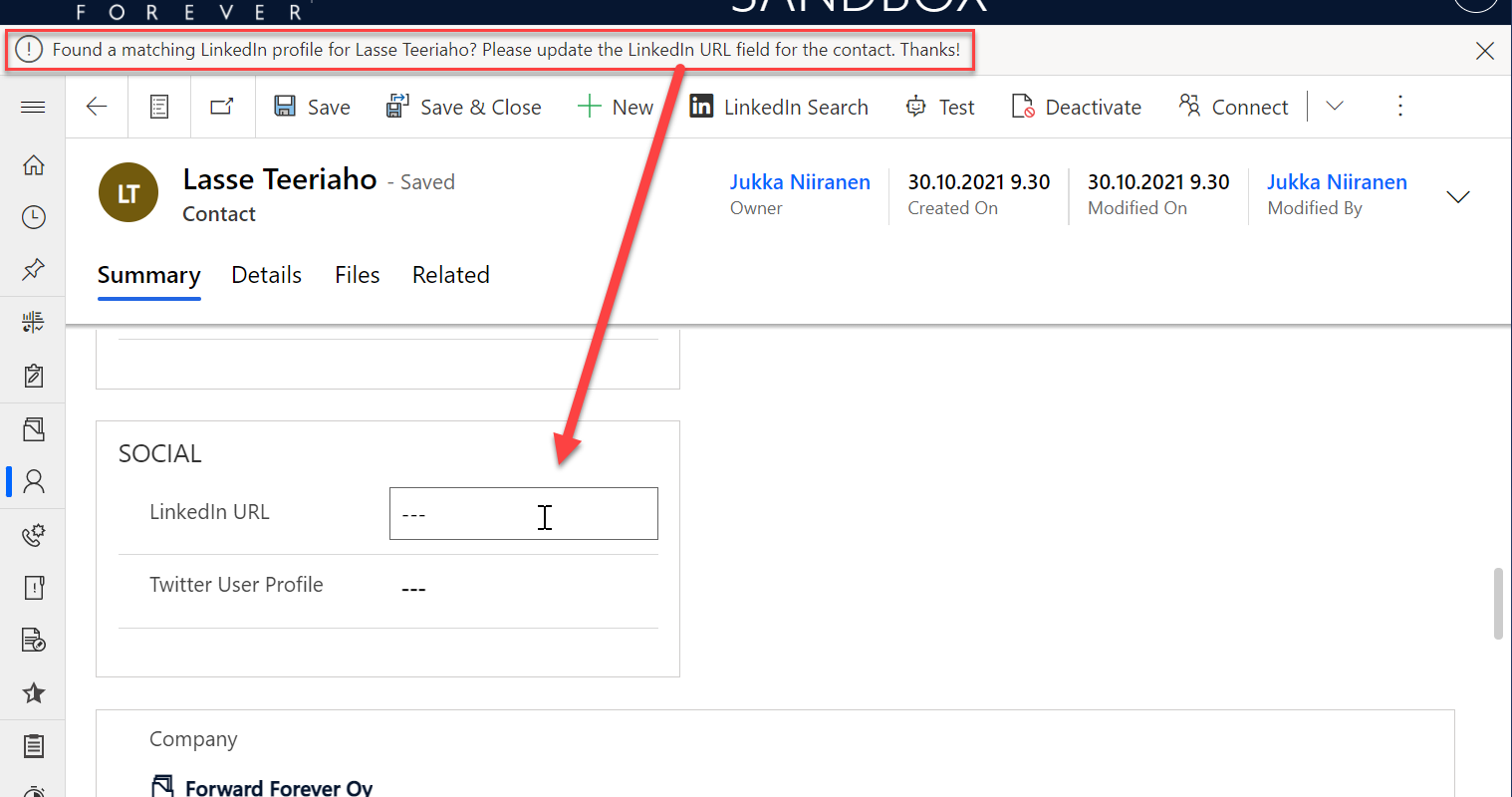This screenshot has height=797, width=1512.
Task: Click the Twitter User Profile value
Action: pyautogui.click(x=414, y=589)
